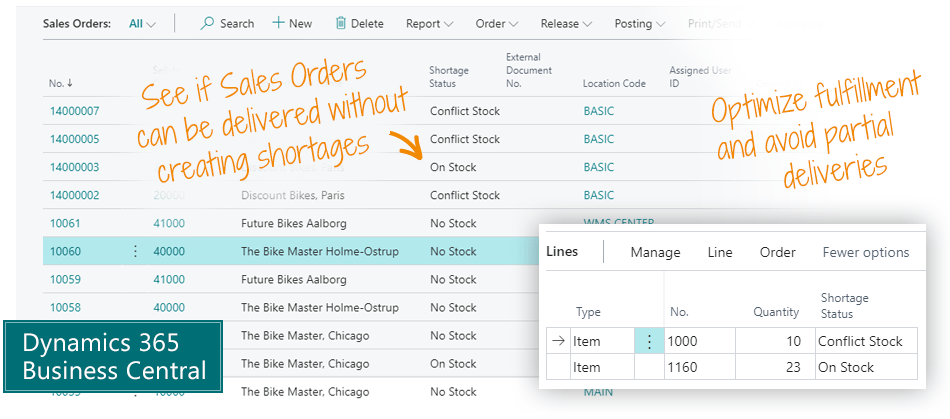The width and height of the screenshot is (950, 419).
Task: Click the Quantity column header in Lines
Action: (x=776, y=312)
